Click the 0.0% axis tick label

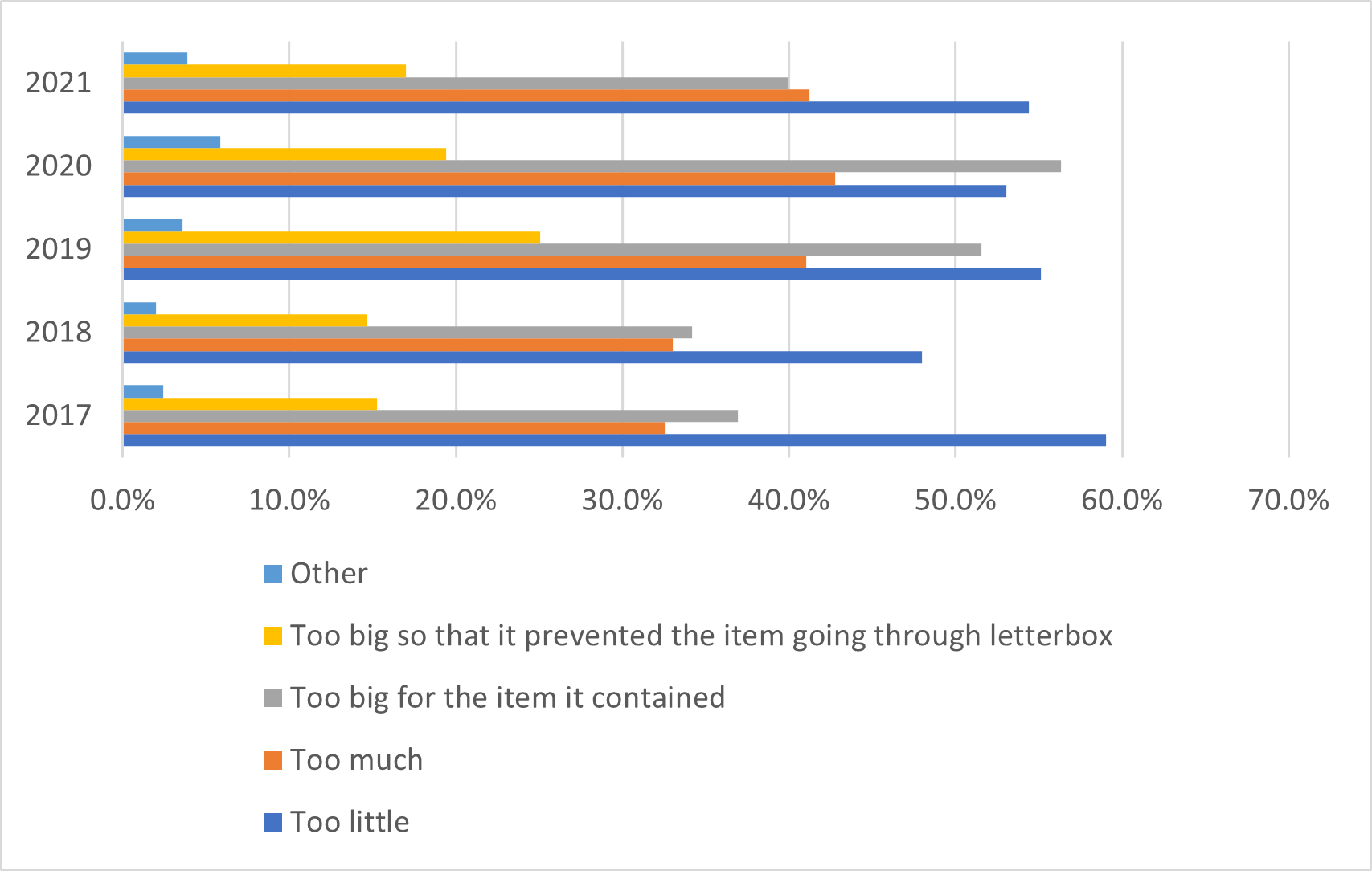coord(122,501)
